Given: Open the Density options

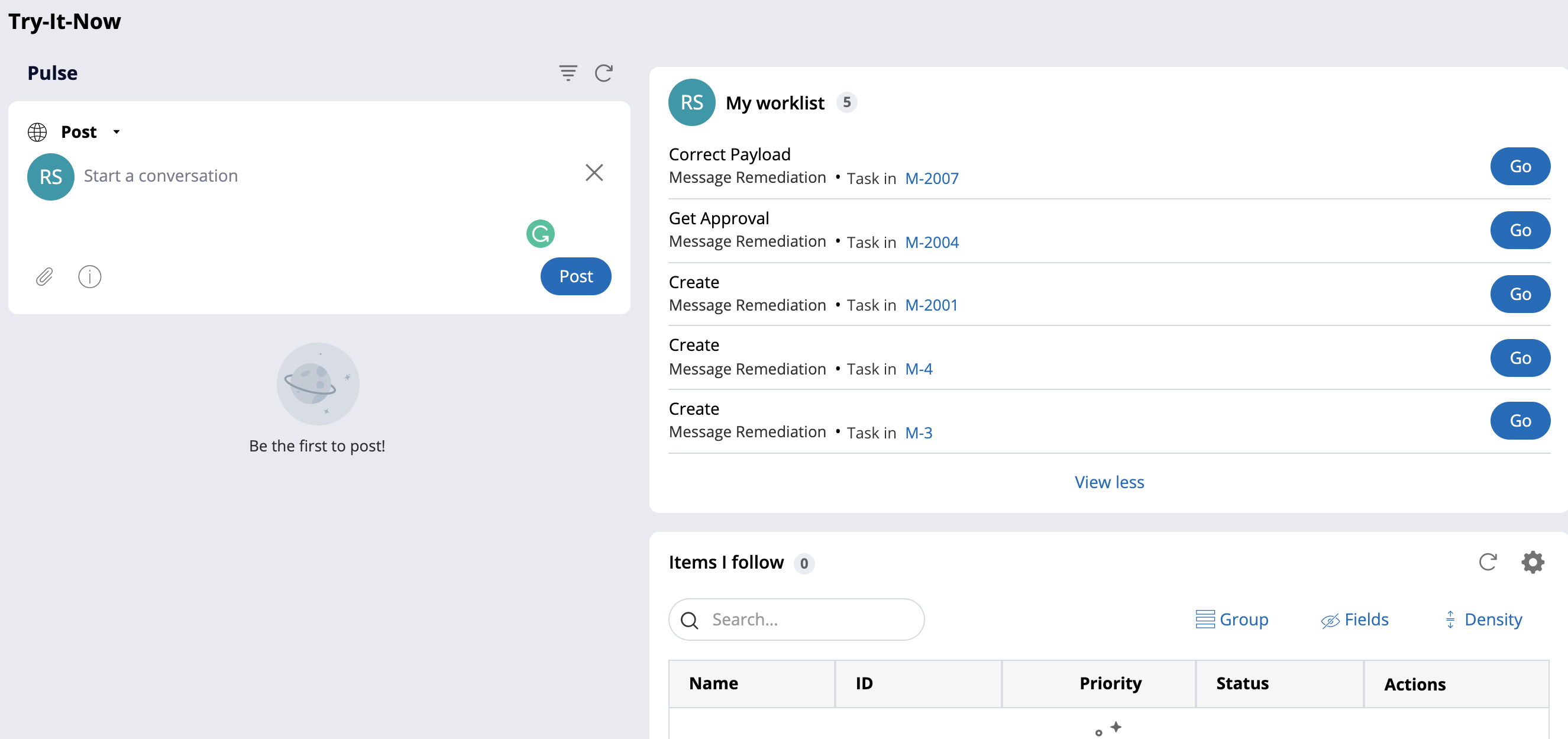Looking at the screenshot, I should [1483, 619].
